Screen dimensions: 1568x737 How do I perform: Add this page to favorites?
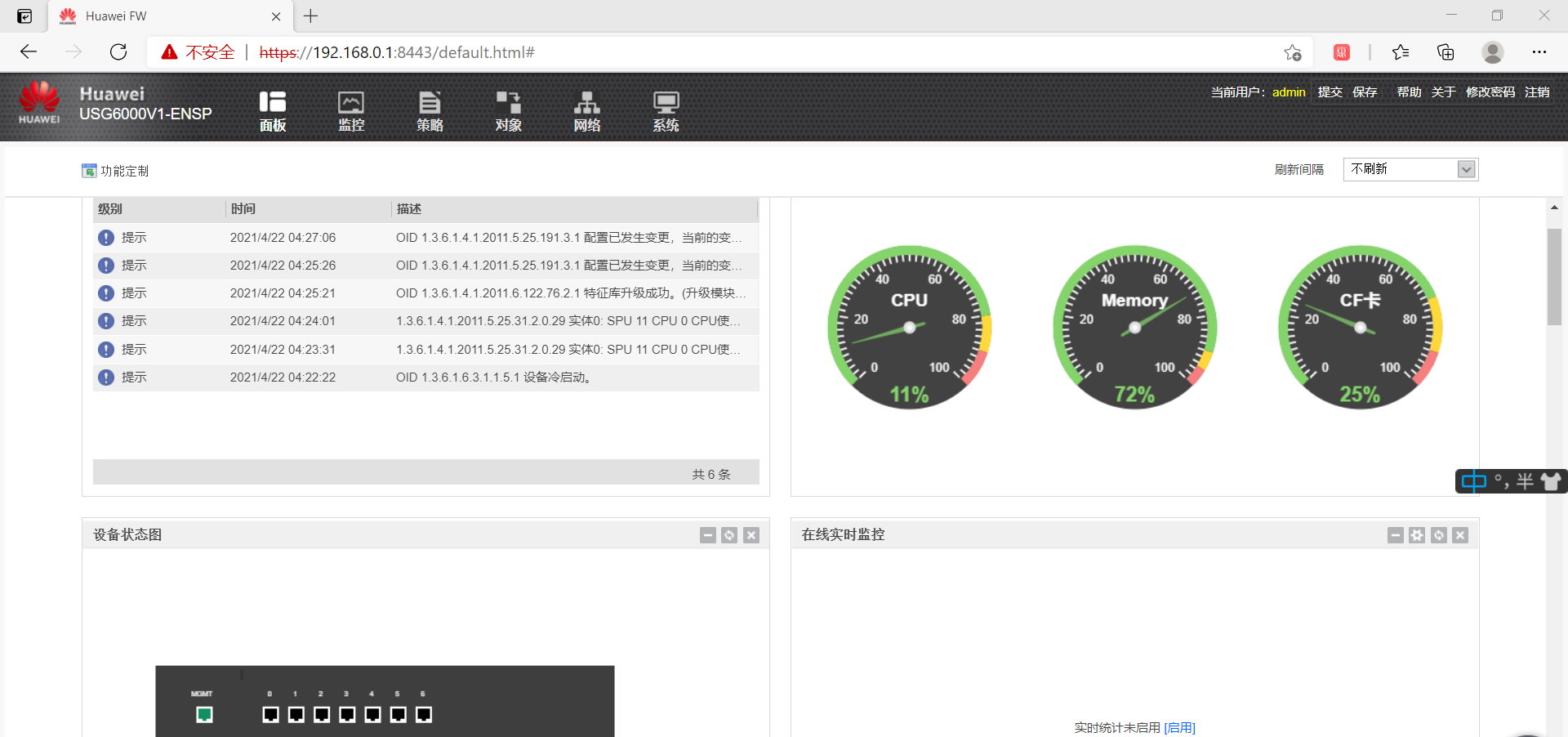[x=1292, y=52]
